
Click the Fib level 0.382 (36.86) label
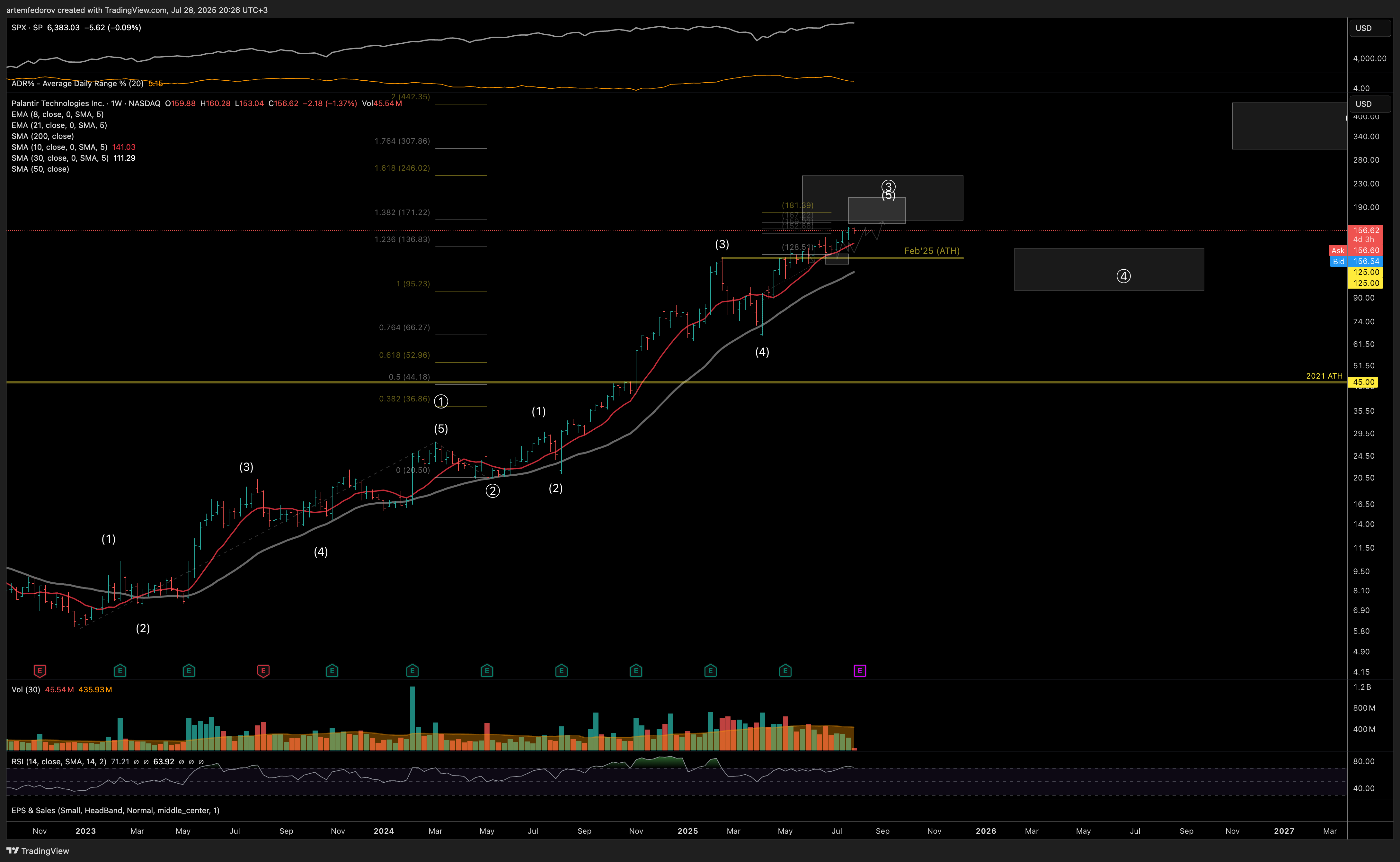[x=404, y=399]
